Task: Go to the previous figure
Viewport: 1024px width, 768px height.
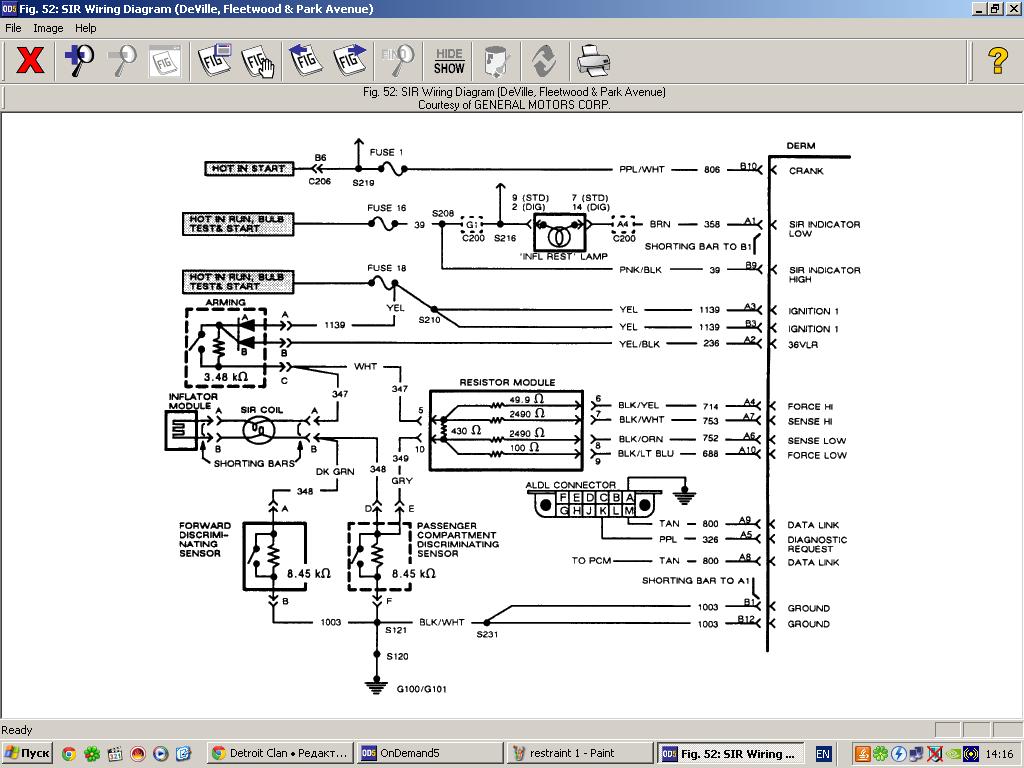Action: point(306,61)
